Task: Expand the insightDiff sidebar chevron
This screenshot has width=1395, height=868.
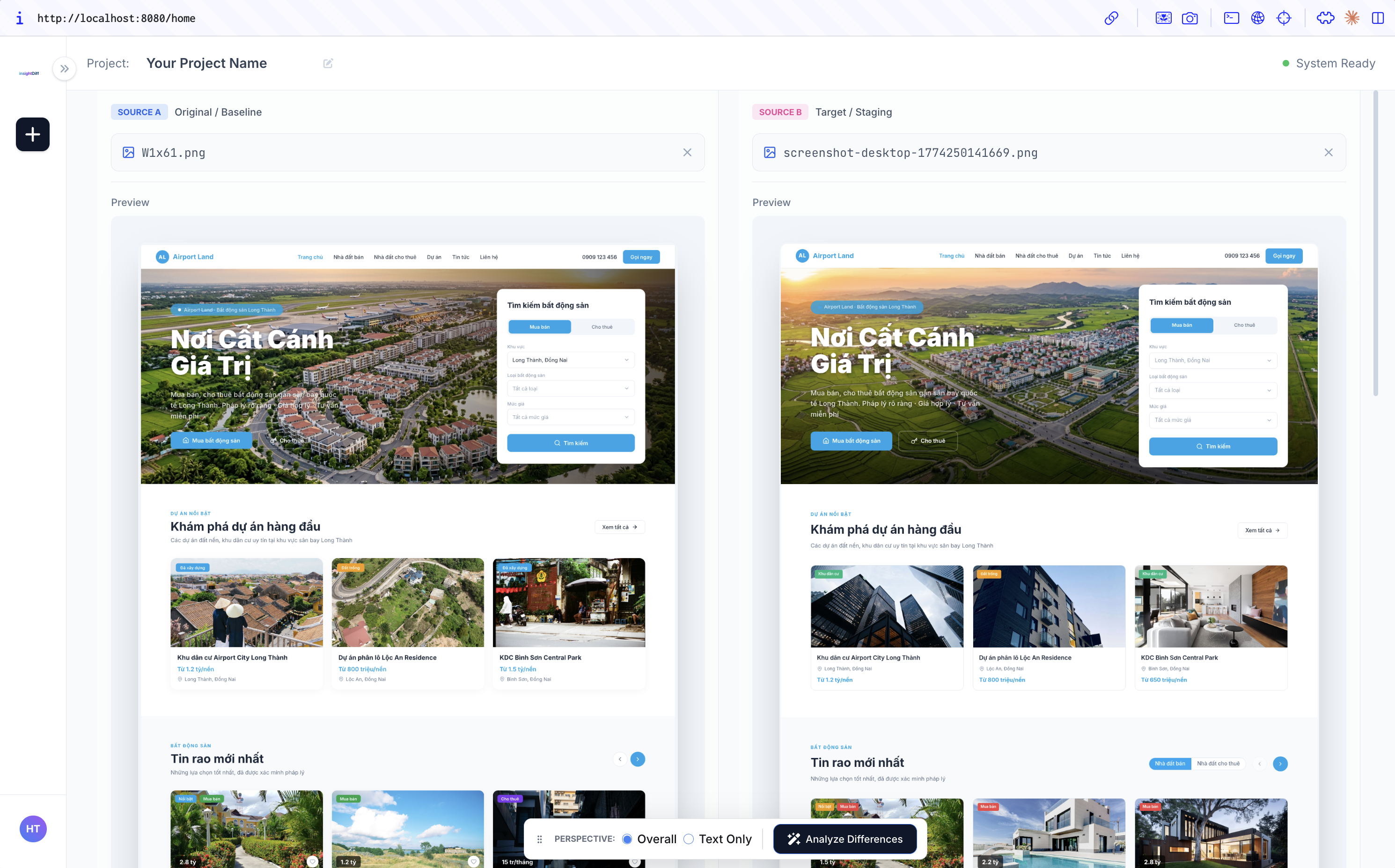Action: coord(64,68)
